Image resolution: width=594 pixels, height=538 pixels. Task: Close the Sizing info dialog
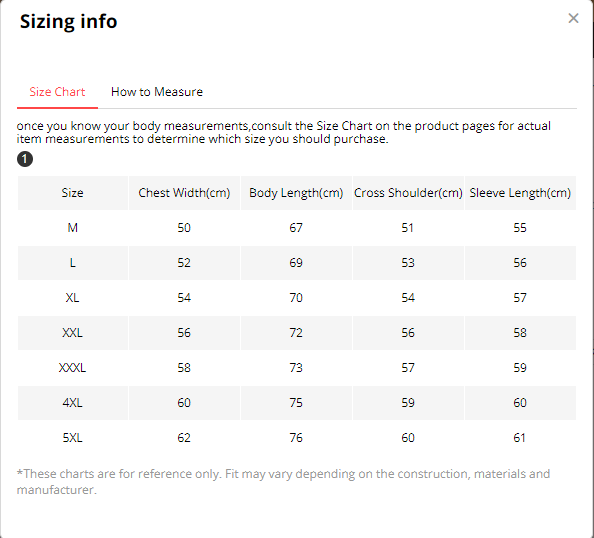pyautogui.click(x=573, y=18)
